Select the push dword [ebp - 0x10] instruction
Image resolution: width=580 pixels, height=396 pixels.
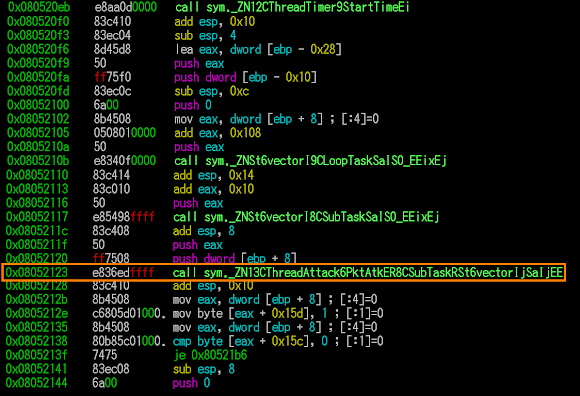[x=246, y=77]
